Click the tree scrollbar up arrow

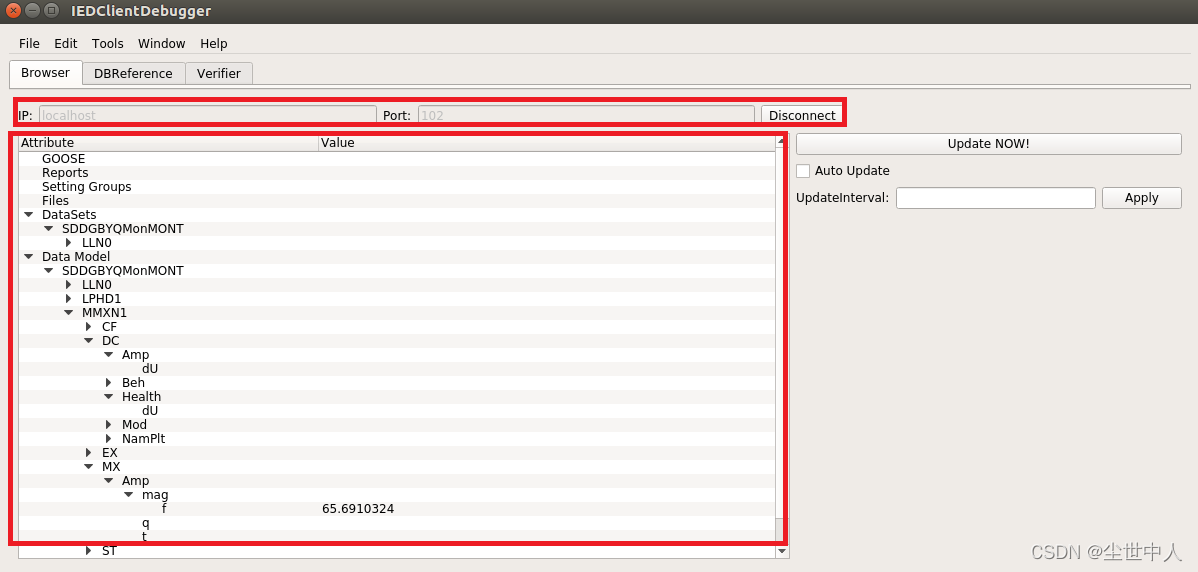click(x=782, y=141)
